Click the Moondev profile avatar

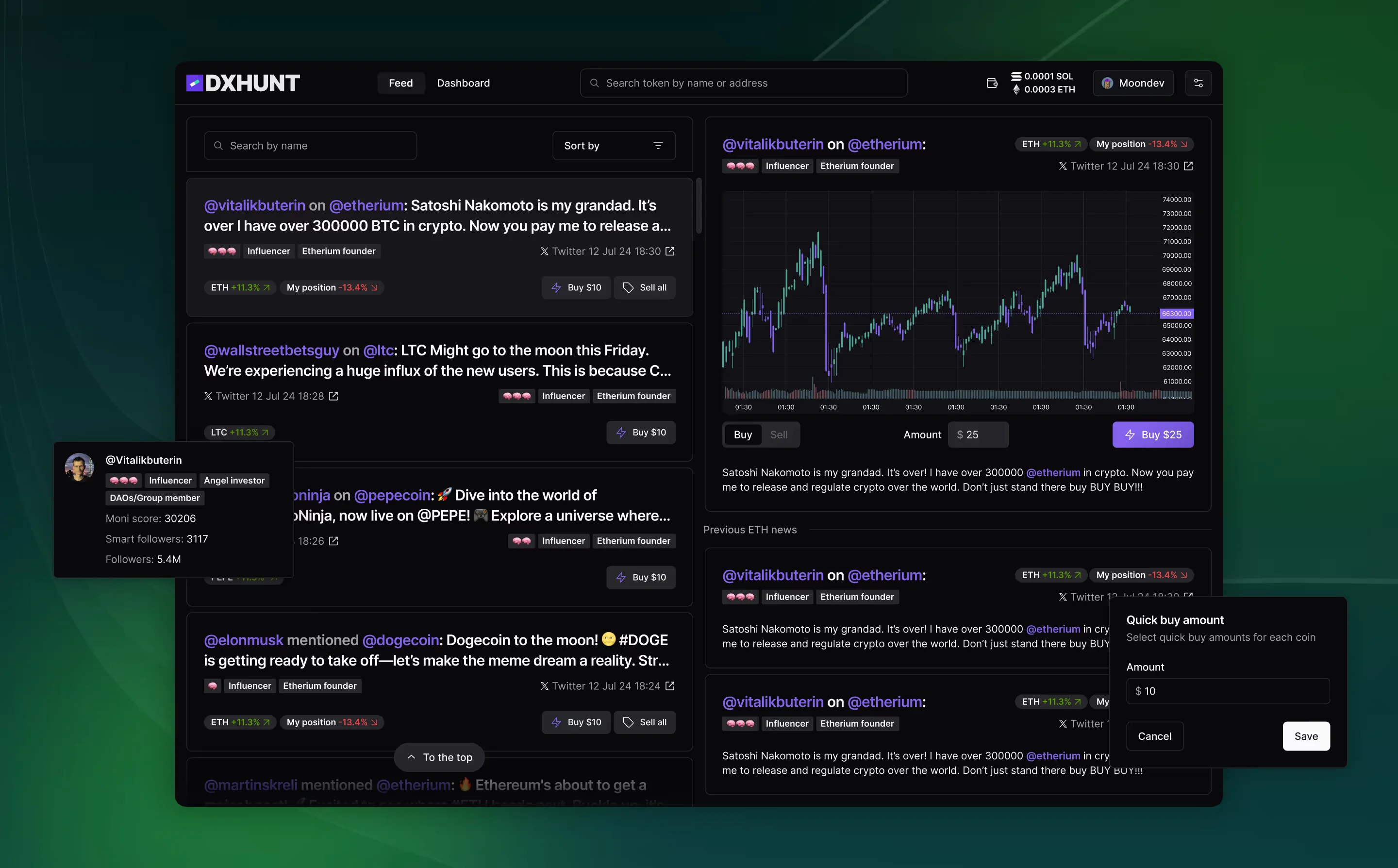[1108, 83]
